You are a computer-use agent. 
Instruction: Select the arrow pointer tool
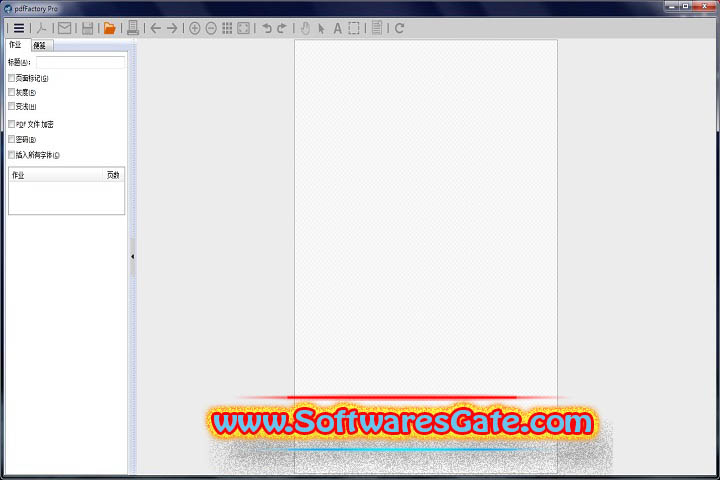click(x=321, y=29)
